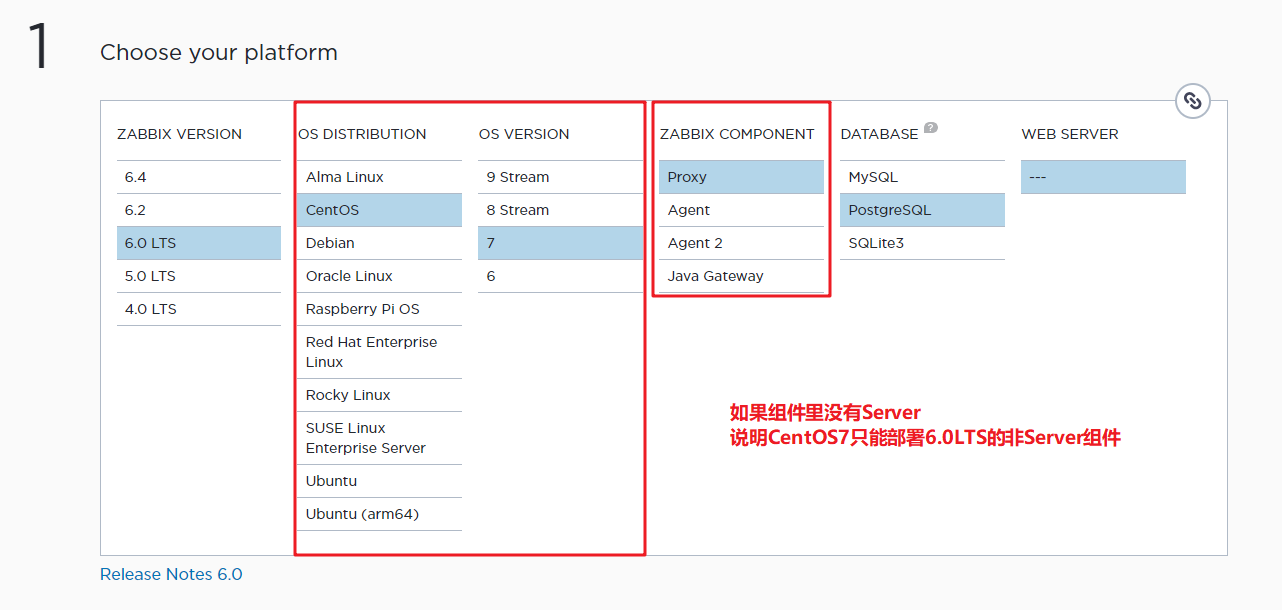
Task: Pick Zabbix version 5.0 LTS
Action: click(199, 276)
